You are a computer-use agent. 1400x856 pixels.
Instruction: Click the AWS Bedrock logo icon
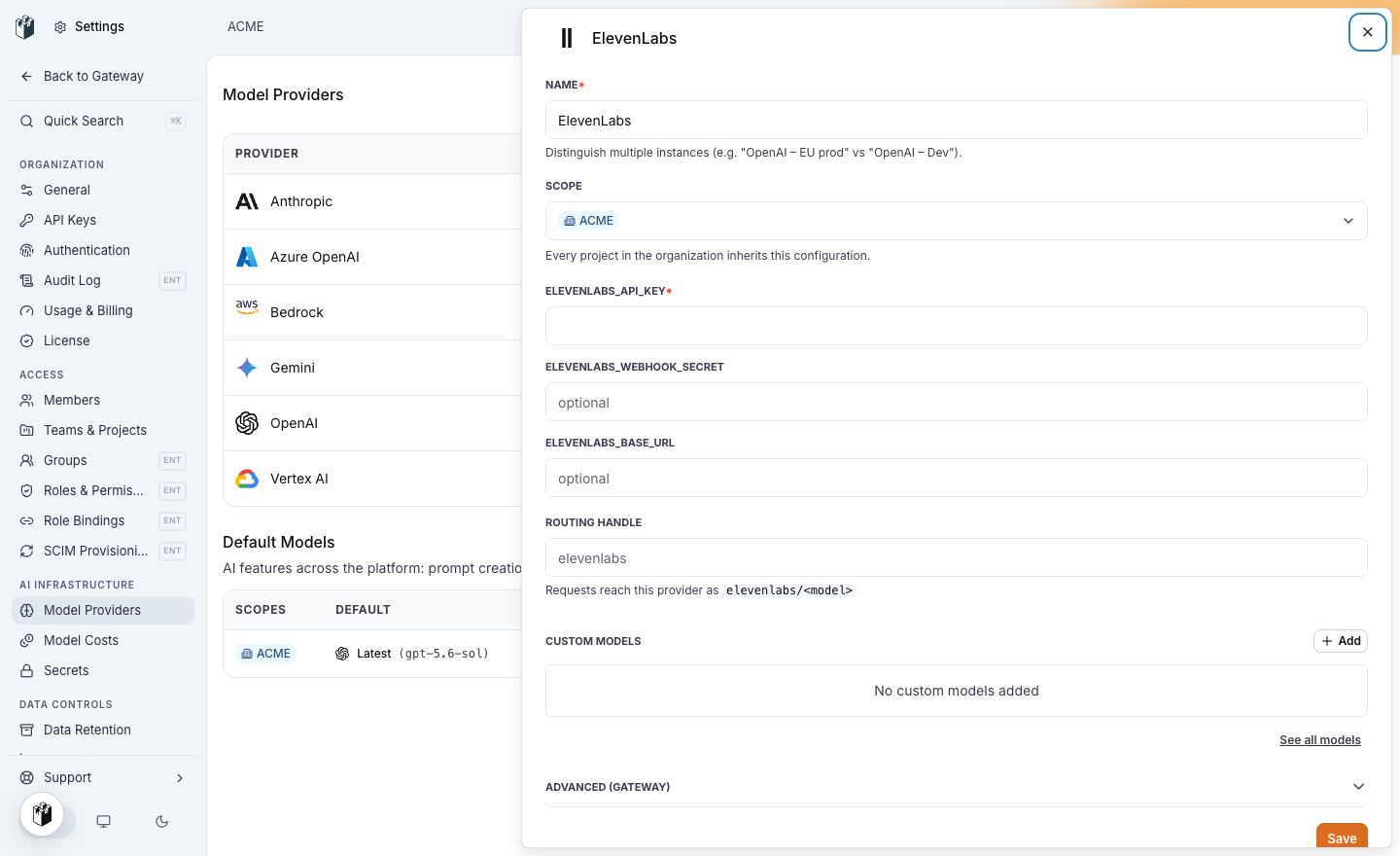(247, 306)
